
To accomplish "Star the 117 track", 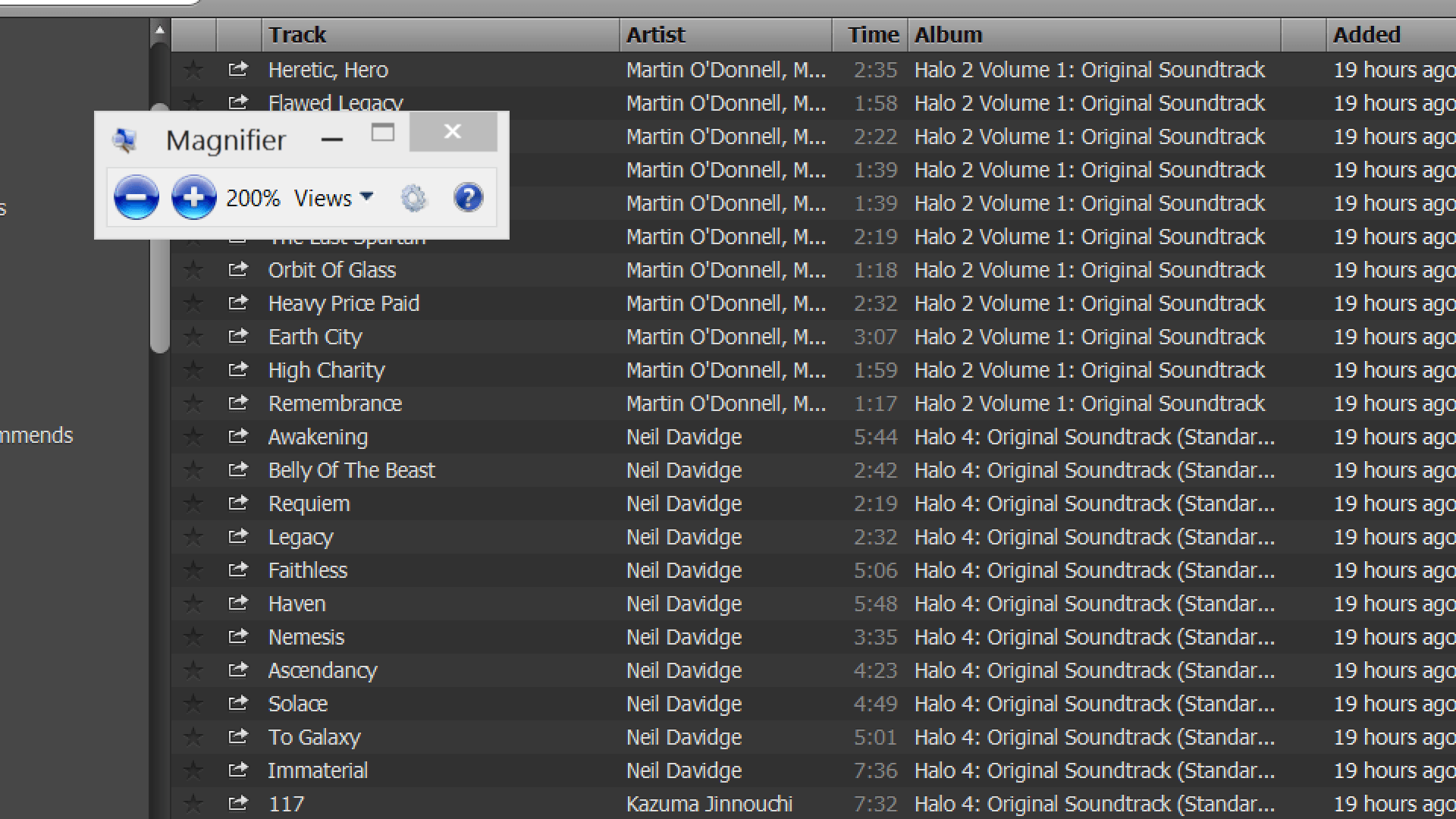I will (193, 804).
